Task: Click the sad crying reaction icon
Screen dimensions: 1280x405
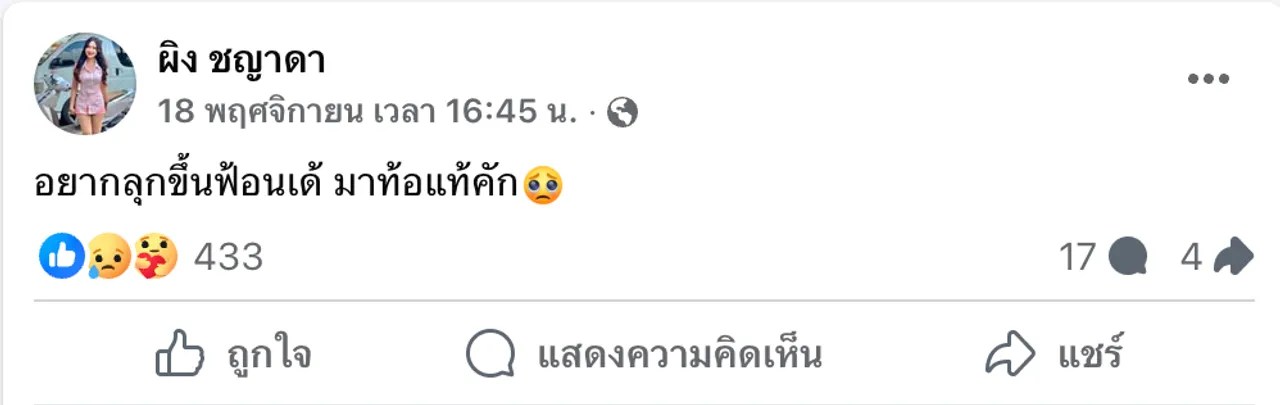Action: click(x=109, y=257)
